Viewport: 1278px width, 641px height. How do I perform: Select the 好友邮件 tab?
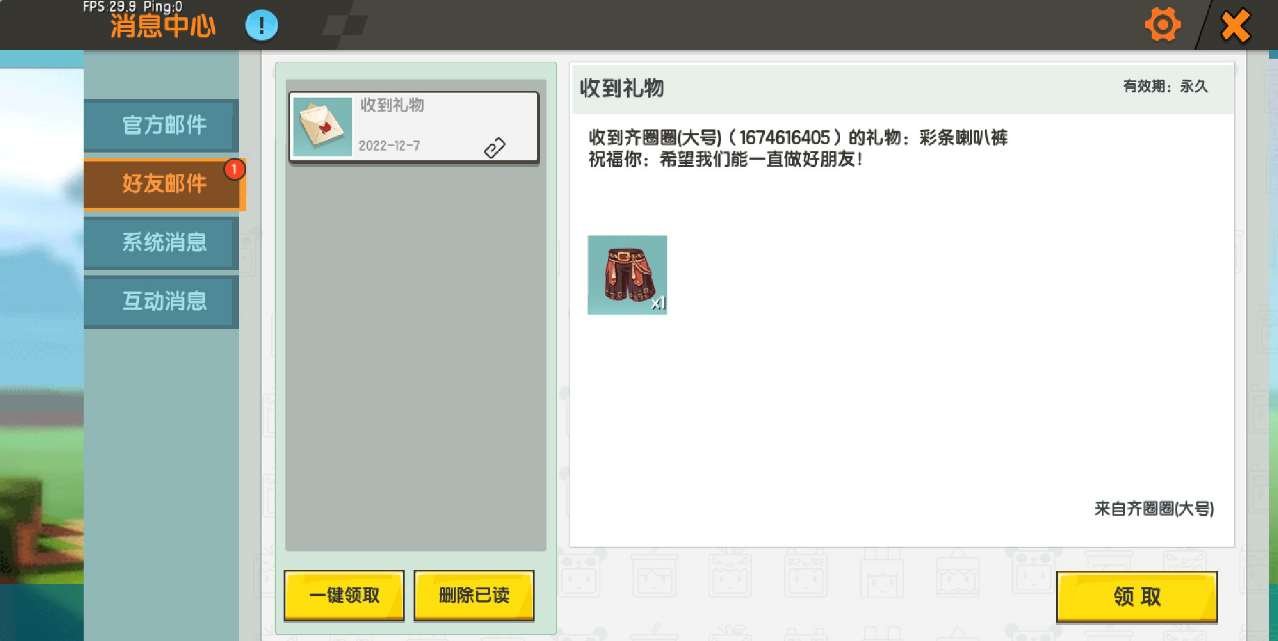click(x=163, y=184)
